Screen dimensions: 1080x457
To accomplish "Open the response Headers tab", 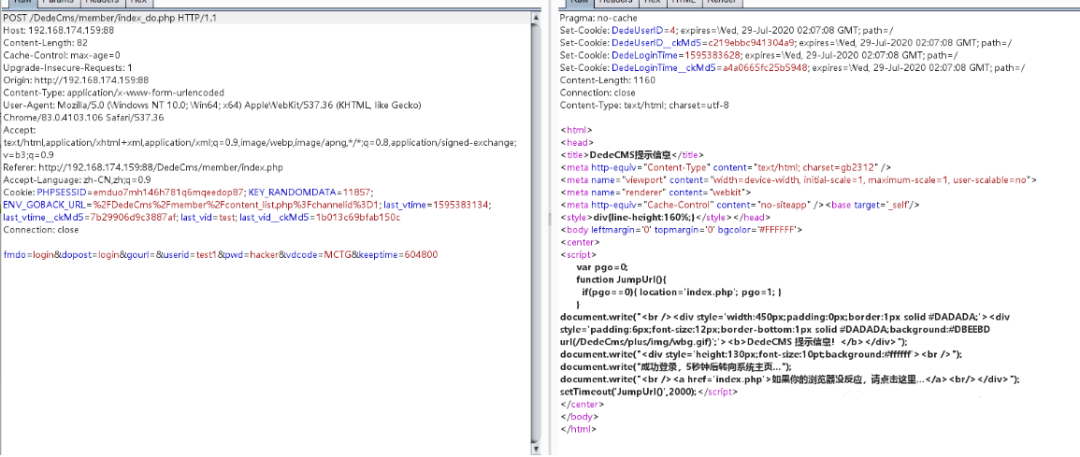I will (618, 3).
